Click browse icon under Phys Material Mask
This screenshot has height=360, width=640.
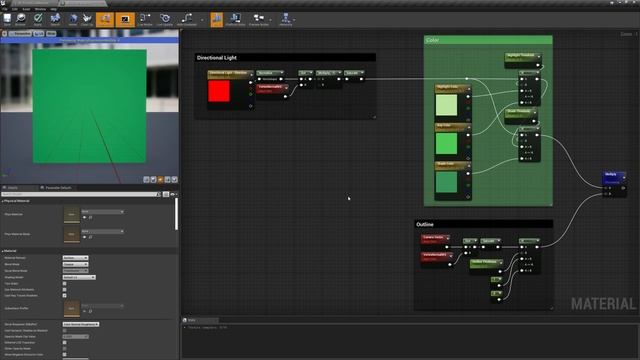(90, 237)
